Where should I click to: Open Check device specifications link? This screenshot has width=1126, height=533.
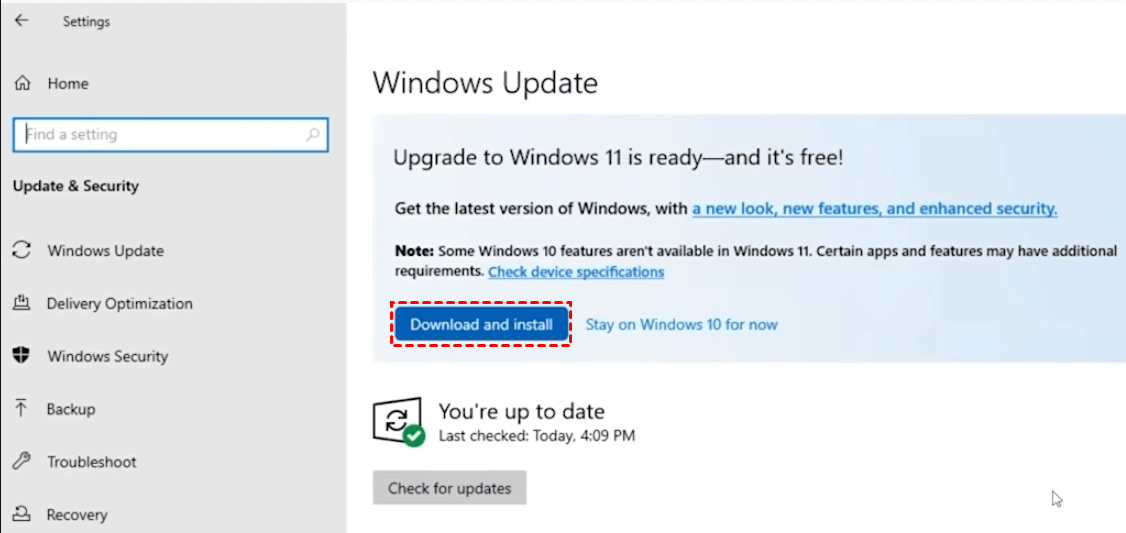(x=576, y=272)
